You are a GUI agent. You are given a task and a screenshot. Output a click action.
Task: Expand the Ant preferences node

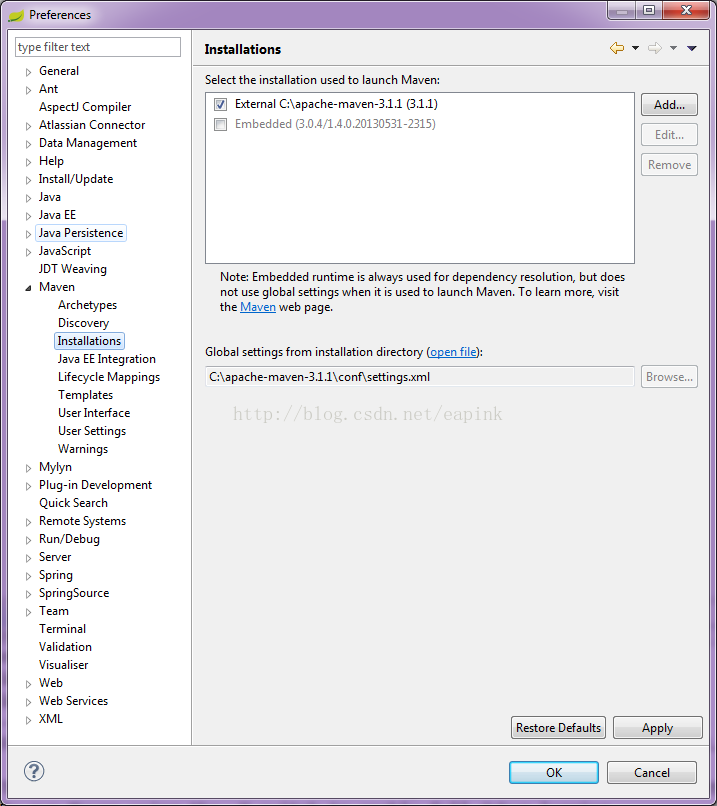(x=29, y=90)
